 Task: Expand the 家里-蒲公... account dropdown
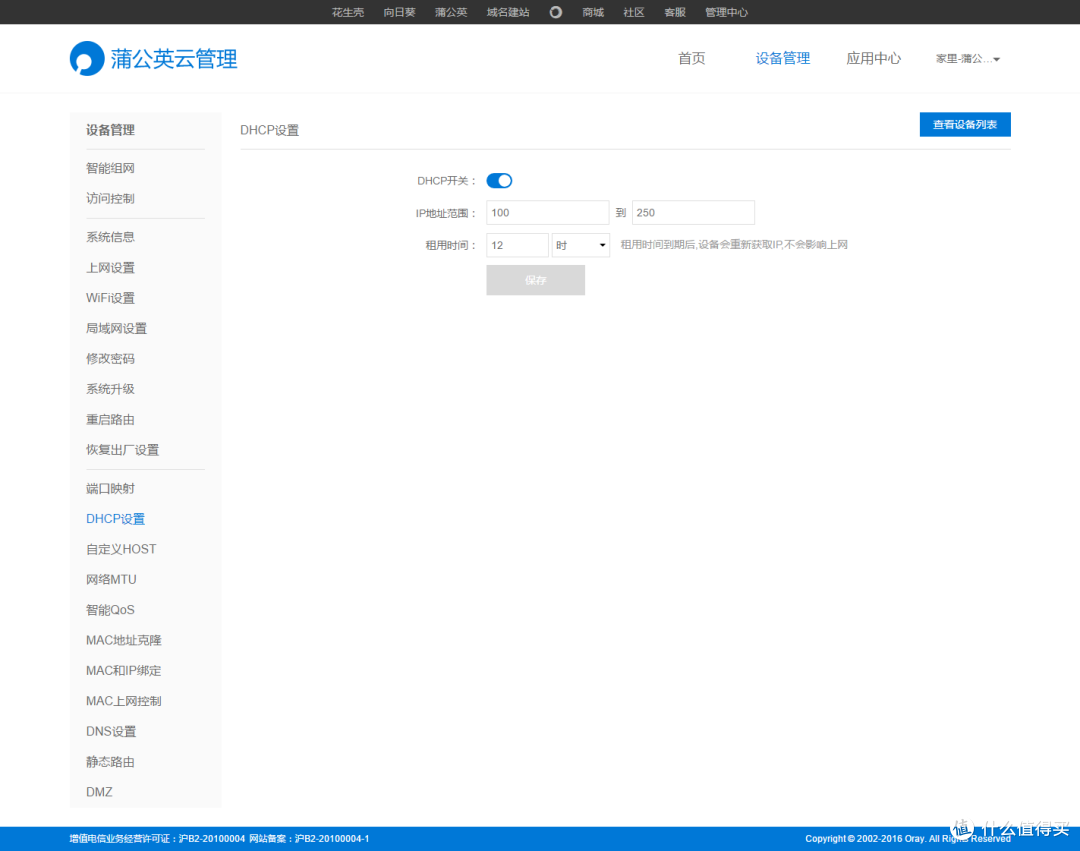pyautogui.click(x=968, y=59)
